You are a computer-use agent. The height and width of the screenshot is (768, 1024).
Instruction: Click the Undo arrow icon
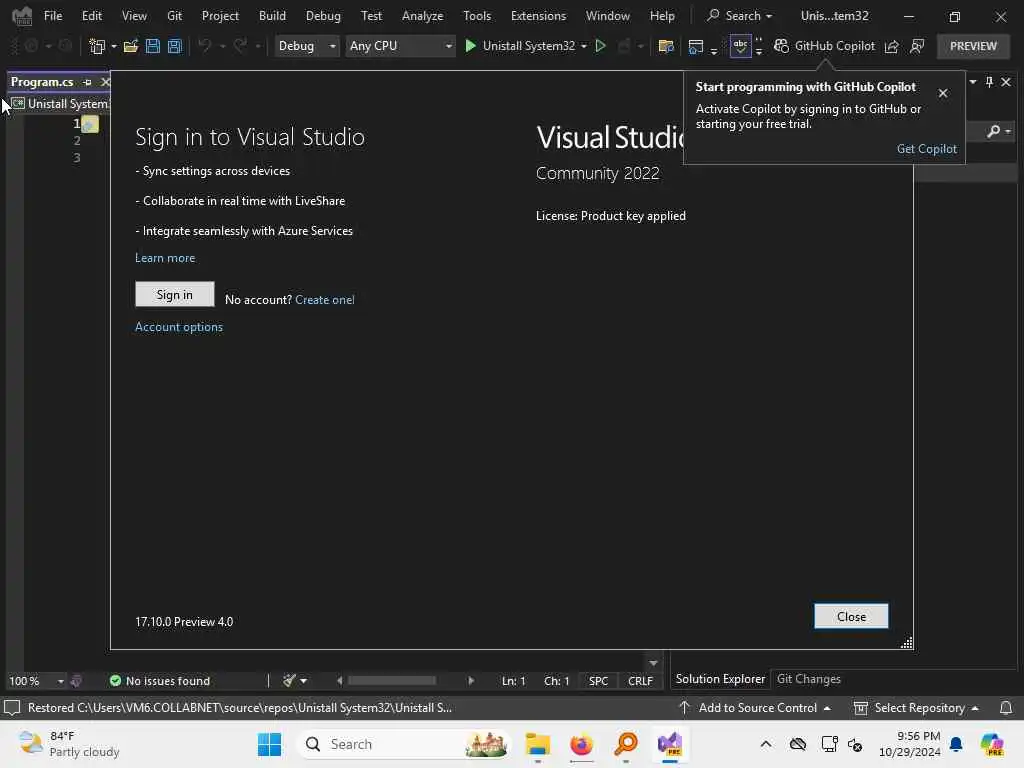[204, 46]
